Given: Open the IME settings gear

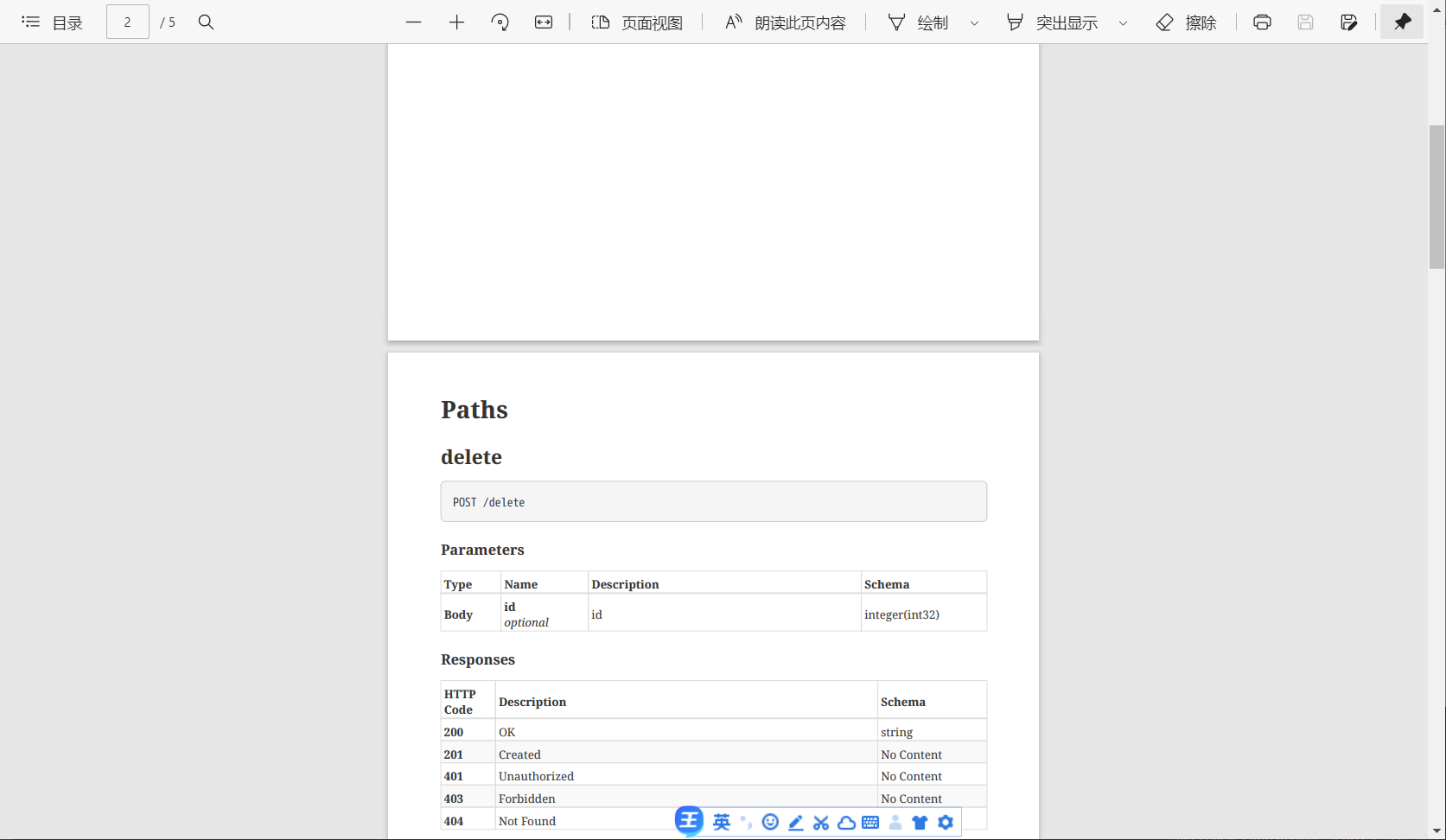Looking at the screenshot, I should pyautogui.click(x=946, y=822).
